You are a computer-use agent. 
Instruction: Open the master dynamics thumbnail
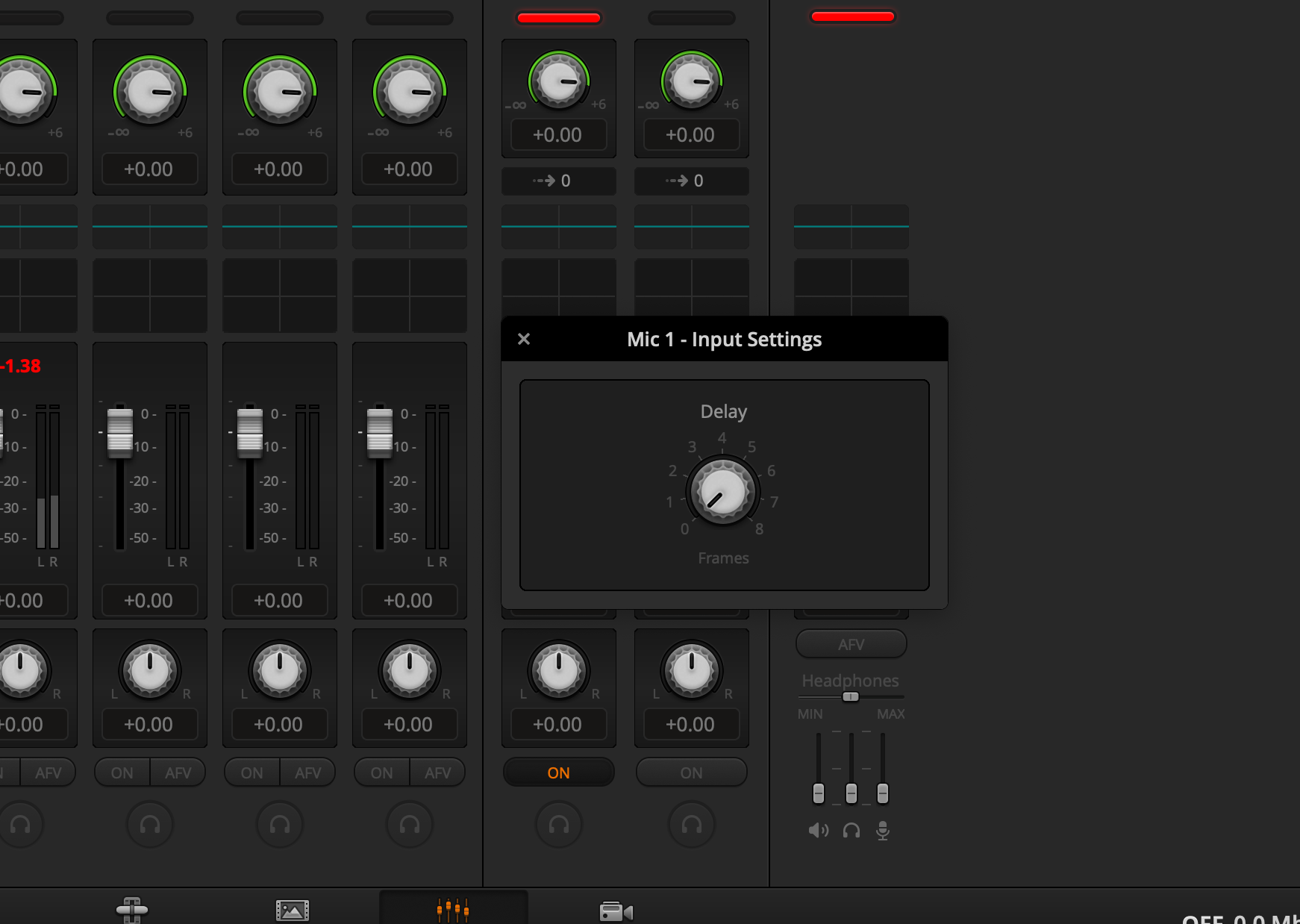851,287
